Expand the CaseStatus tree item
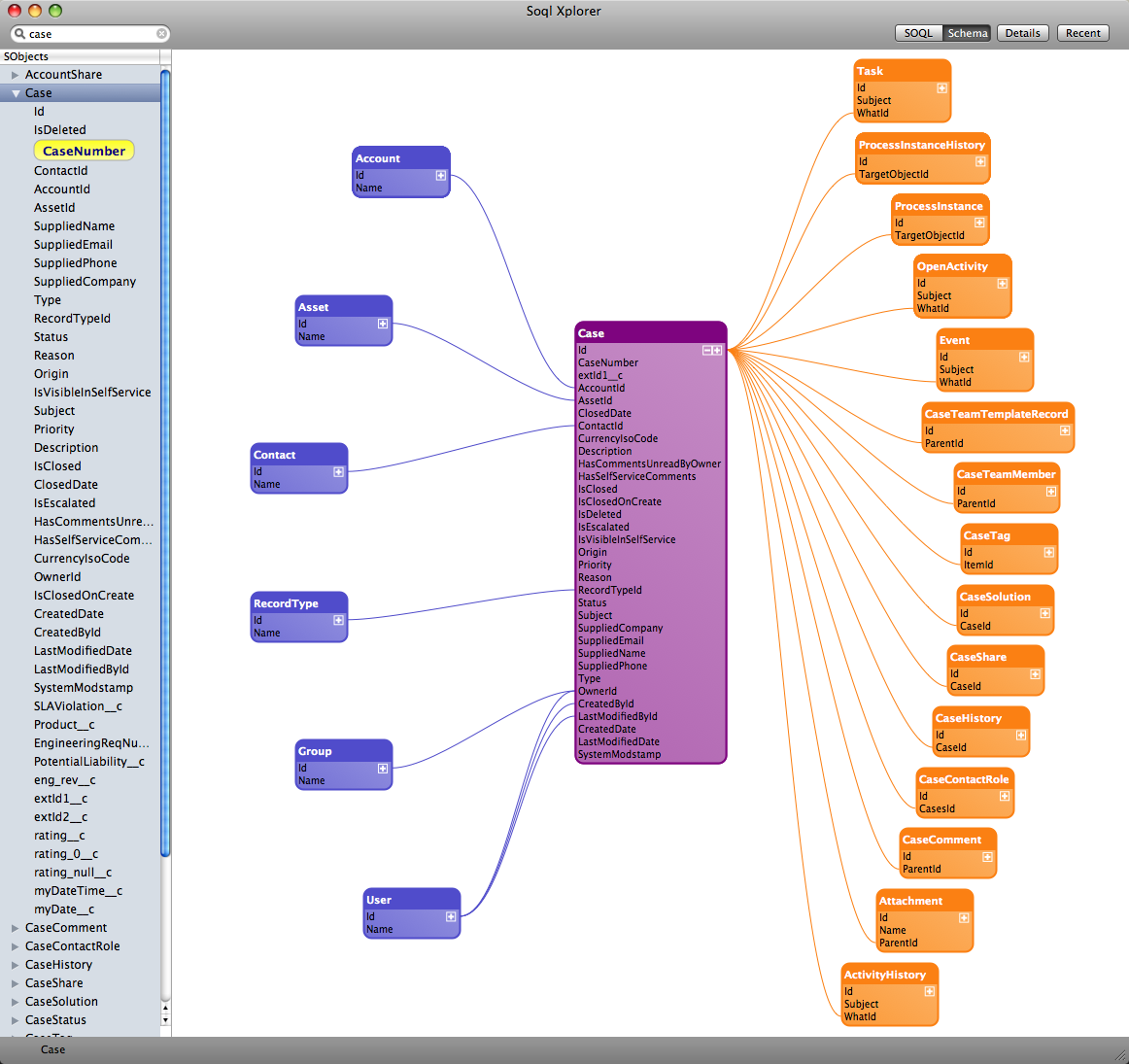Screen dimensions: 1129x1064 (15, 1020)
